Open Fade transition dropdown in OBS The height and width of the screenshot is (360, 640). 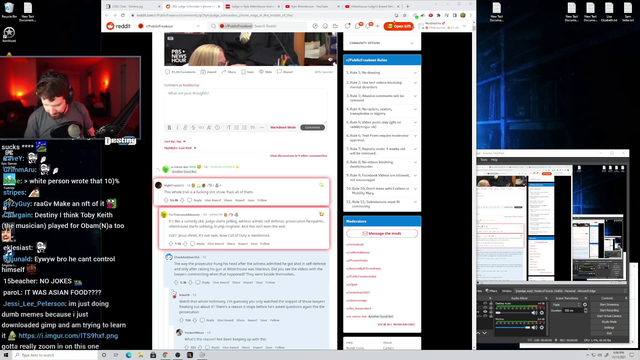click(x=566, y=304)
